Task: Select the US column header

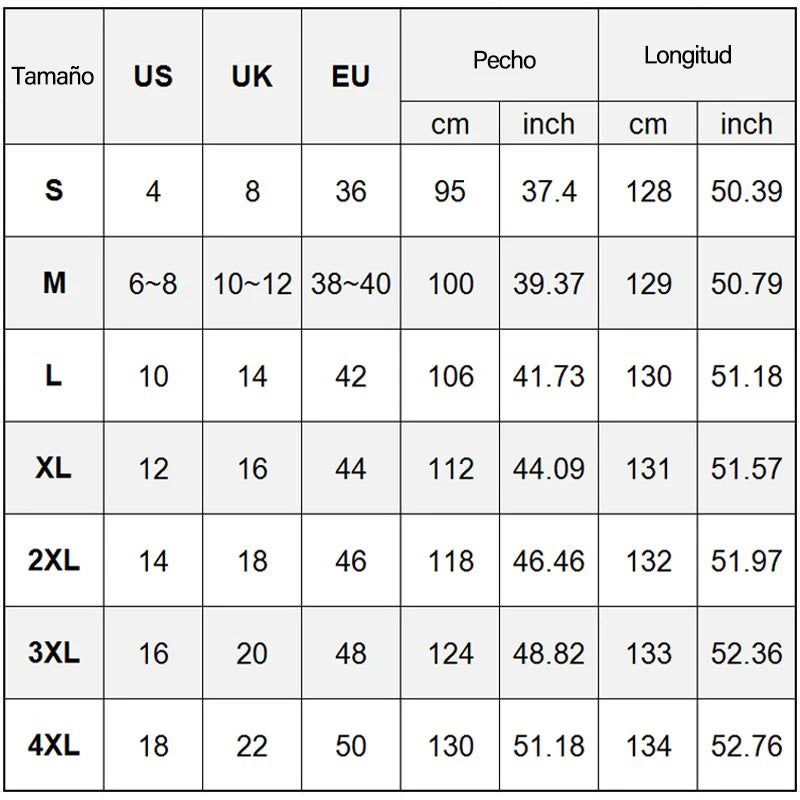Action: 153,77
